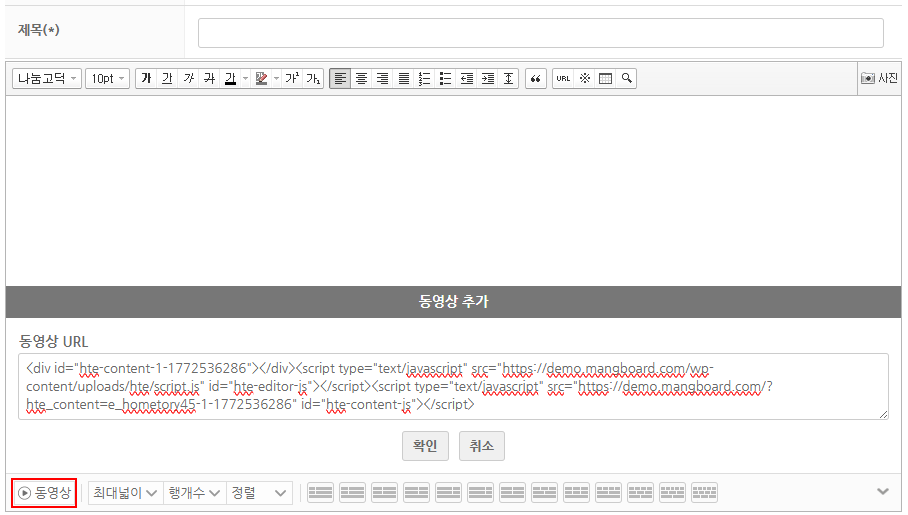
Task: Insert a quotation block
Action: coord(536,78)
